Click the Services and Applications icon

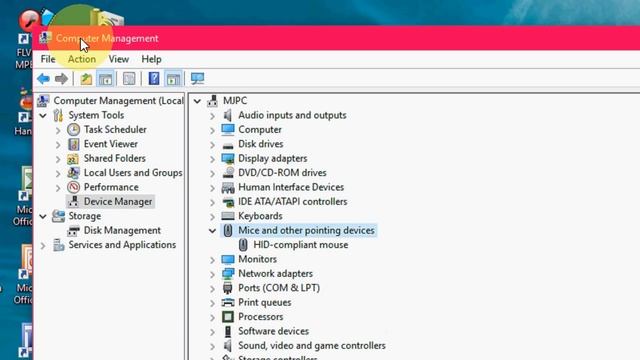(59, 245)
